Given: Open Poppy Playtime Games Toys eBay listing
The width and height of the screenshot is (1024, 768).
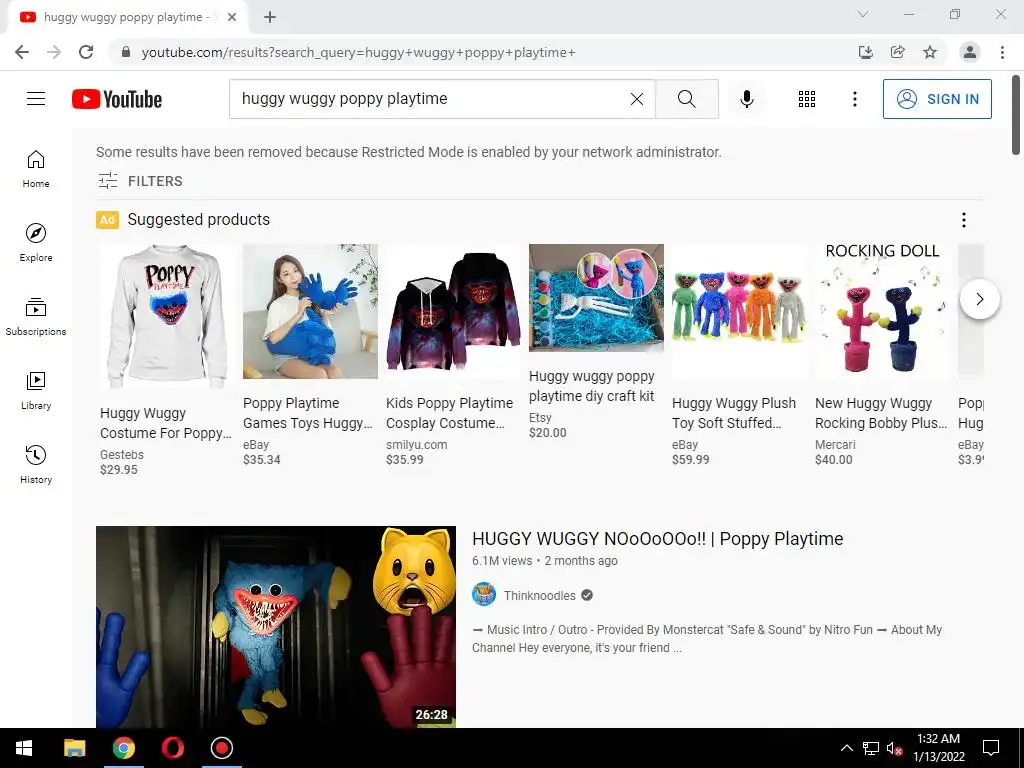Looking at the screenshot, I should coord(308,413).
